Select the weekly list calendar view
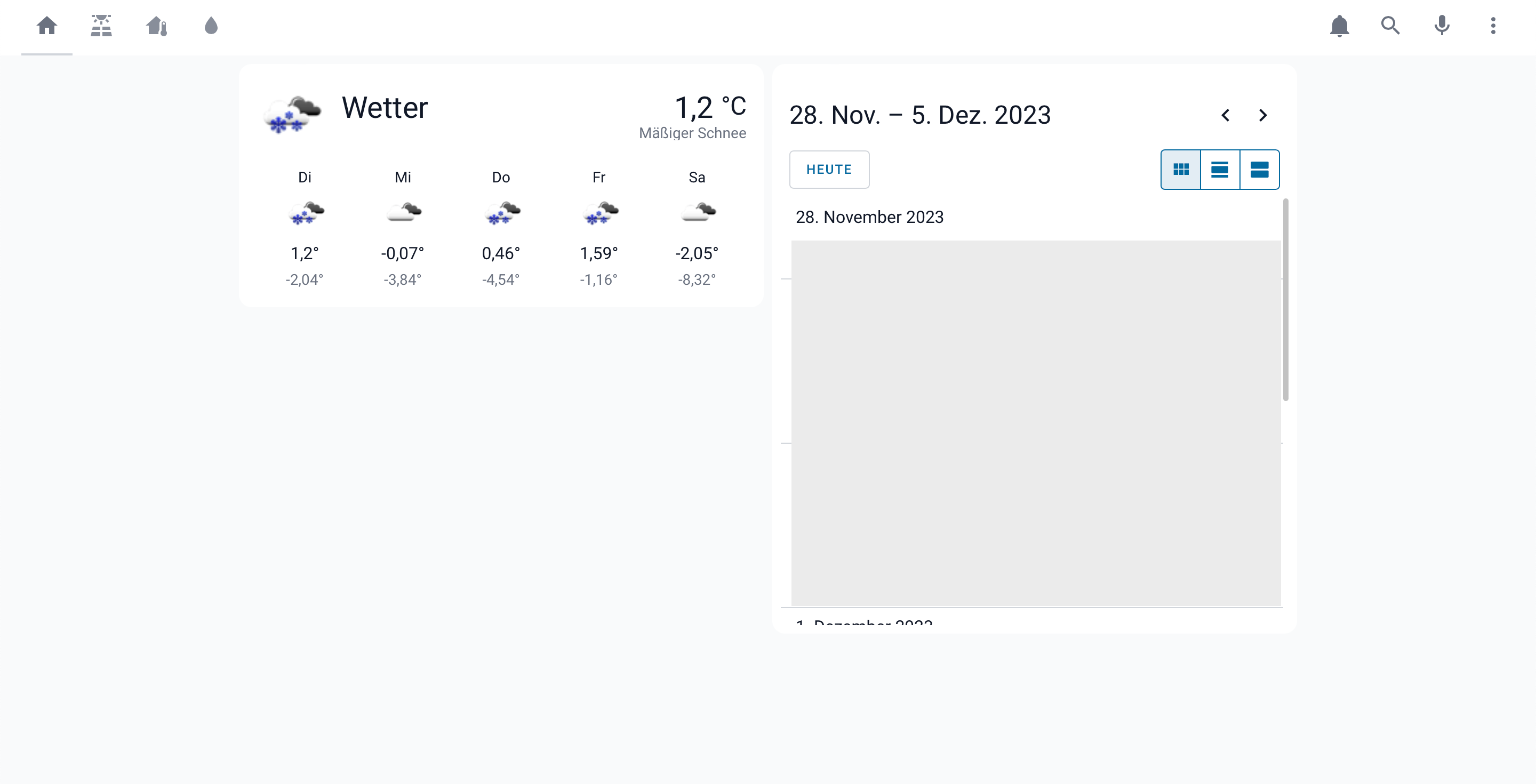This screenshot has width=1536, height=784. click(1220, 170)
